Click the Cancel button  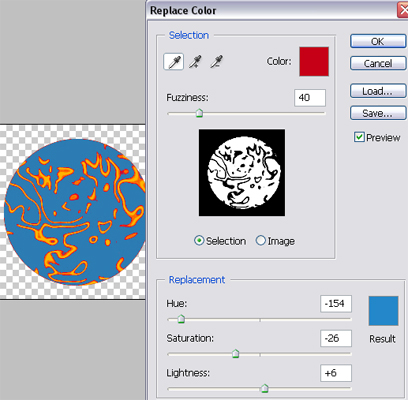pos(378,63)
